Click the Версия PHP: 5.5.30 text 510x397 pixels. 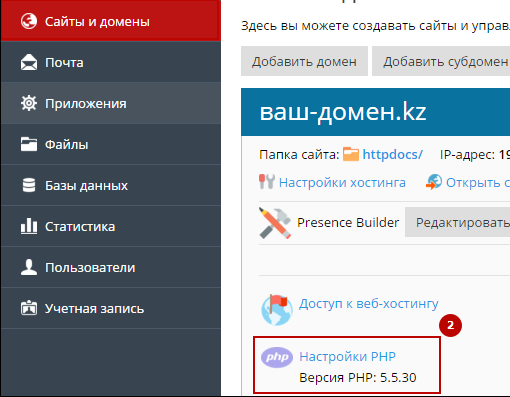tap(358, 378)
